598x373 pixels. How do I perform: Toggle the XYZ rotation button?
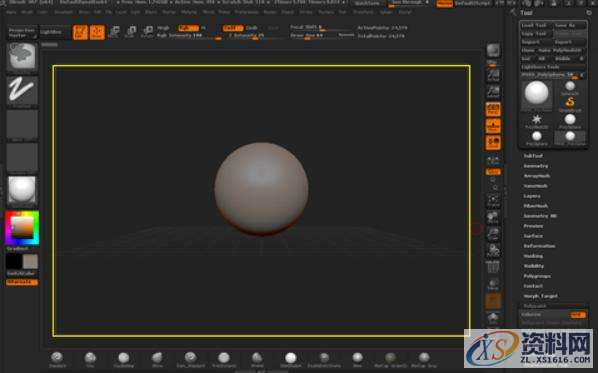493,172
